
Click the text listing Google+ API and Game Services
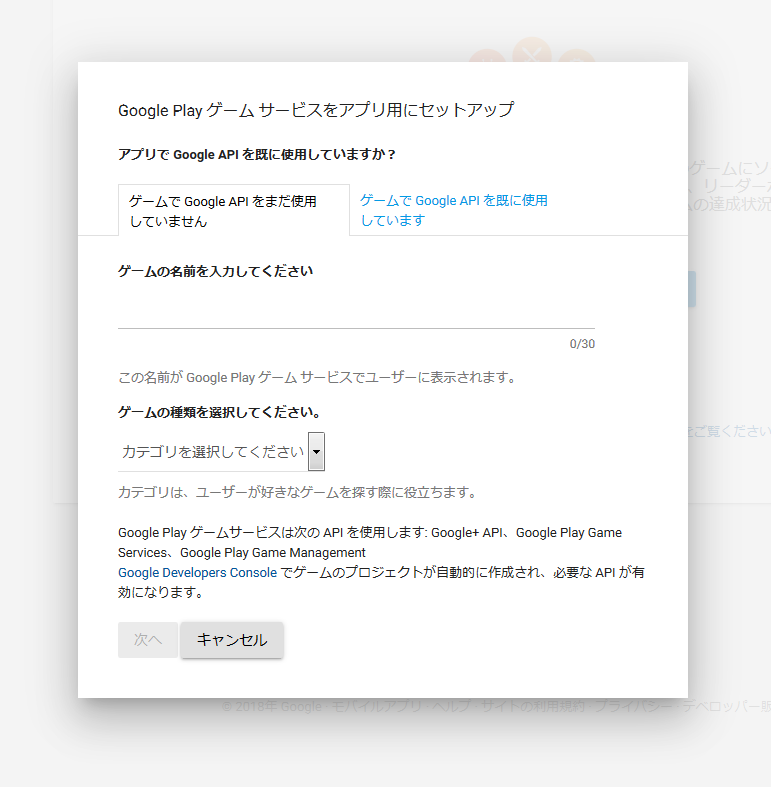(370, 543)
